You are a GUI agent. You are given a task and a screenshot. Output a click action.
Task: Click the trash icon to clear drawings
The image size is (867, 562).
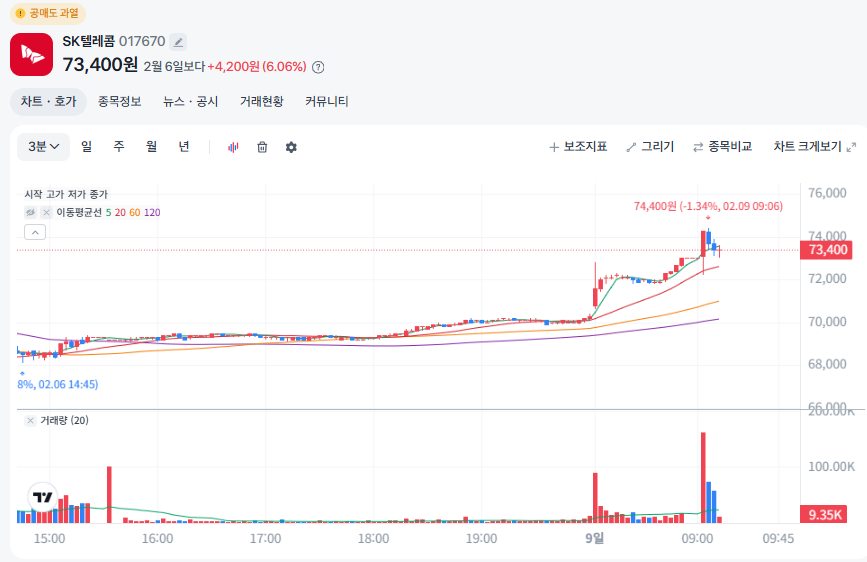[x=262, y=147]
